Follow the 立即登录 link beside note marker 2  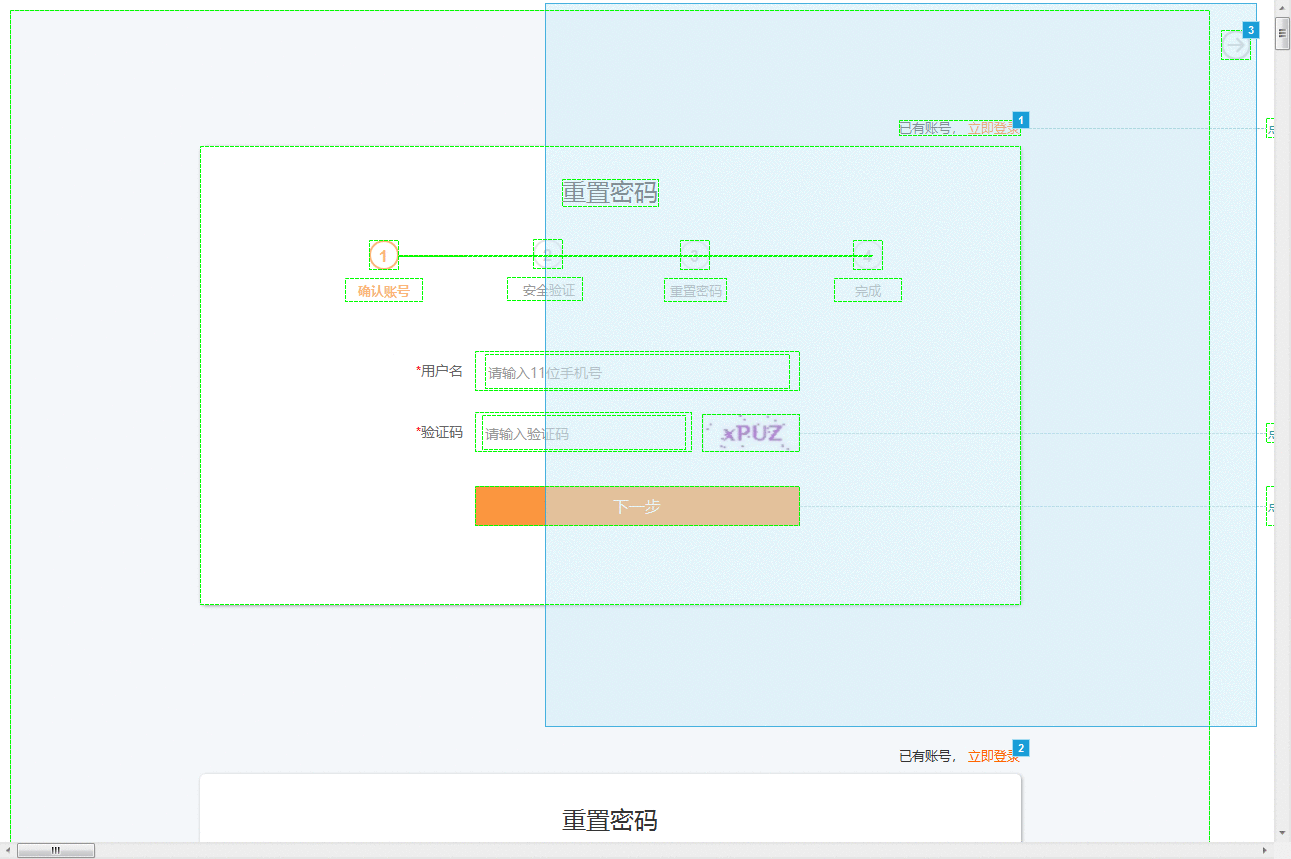coord(994,756)
